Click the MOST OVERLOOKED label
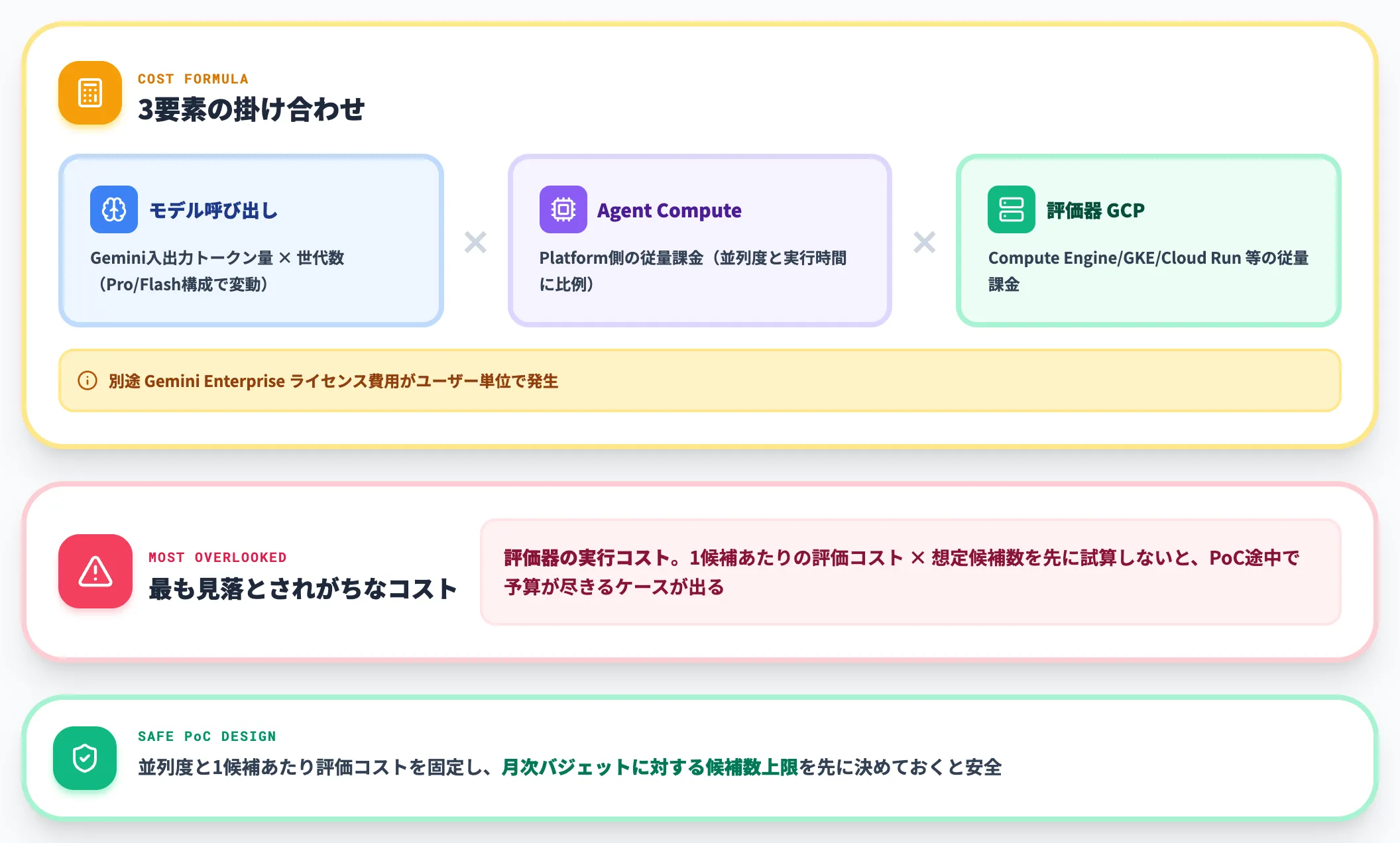This screenshot has width=1400, height=843. pyautogui.click(x=217, y=557)
